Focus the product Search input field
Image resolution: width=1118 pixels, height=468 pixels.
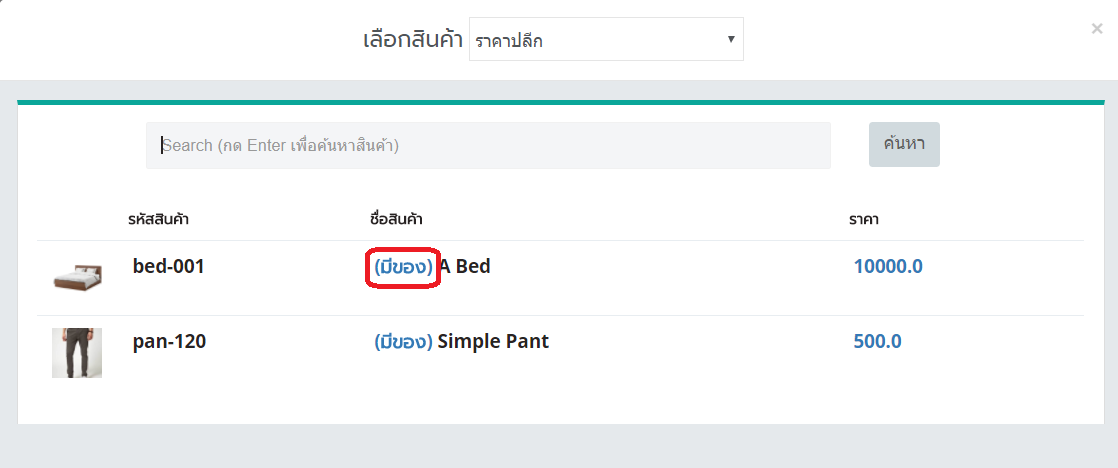[488, 145]
